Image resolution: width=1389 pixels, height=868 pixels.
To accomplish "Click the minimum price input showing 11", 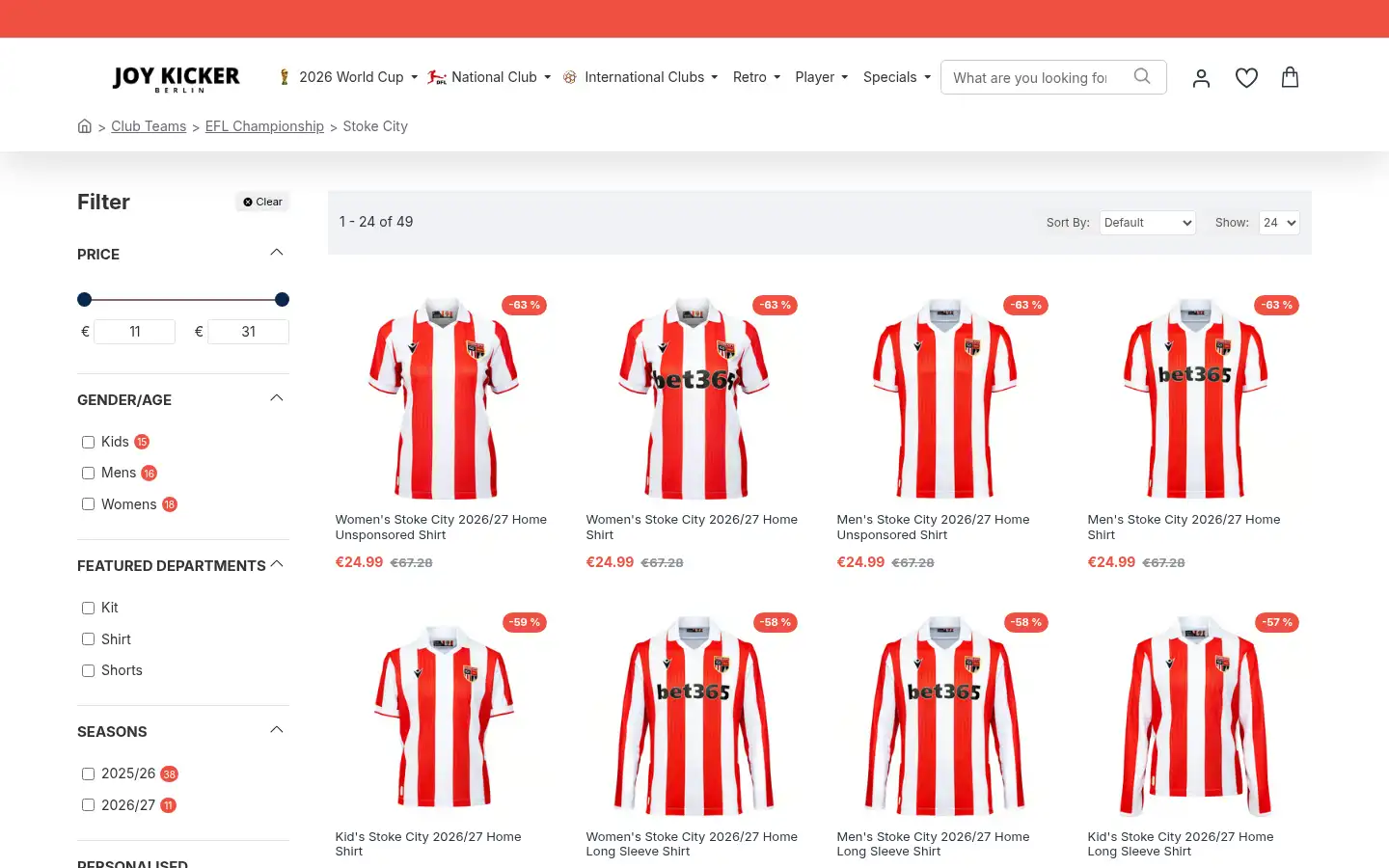I will point(135,332).
